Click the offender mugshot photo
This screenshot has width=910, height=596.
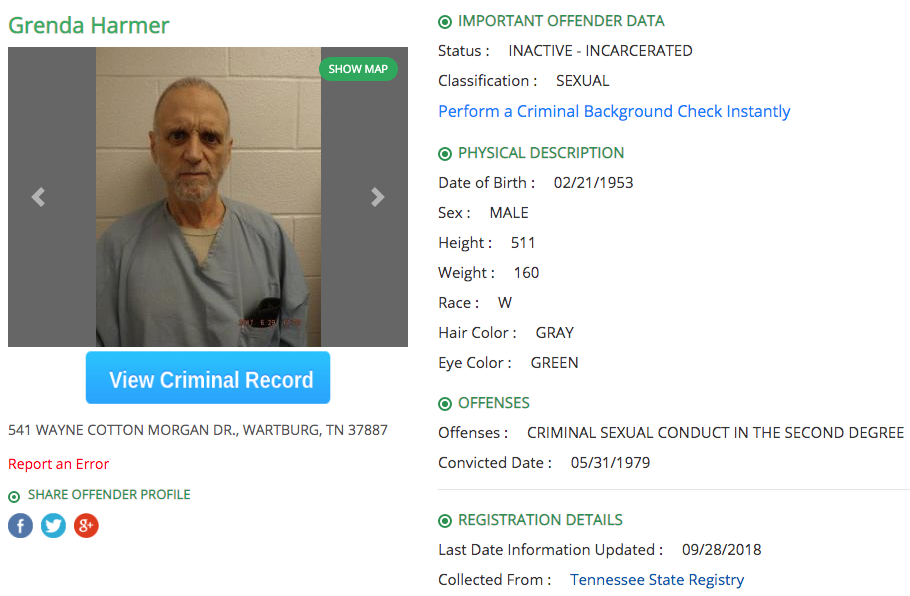[208, 197]
